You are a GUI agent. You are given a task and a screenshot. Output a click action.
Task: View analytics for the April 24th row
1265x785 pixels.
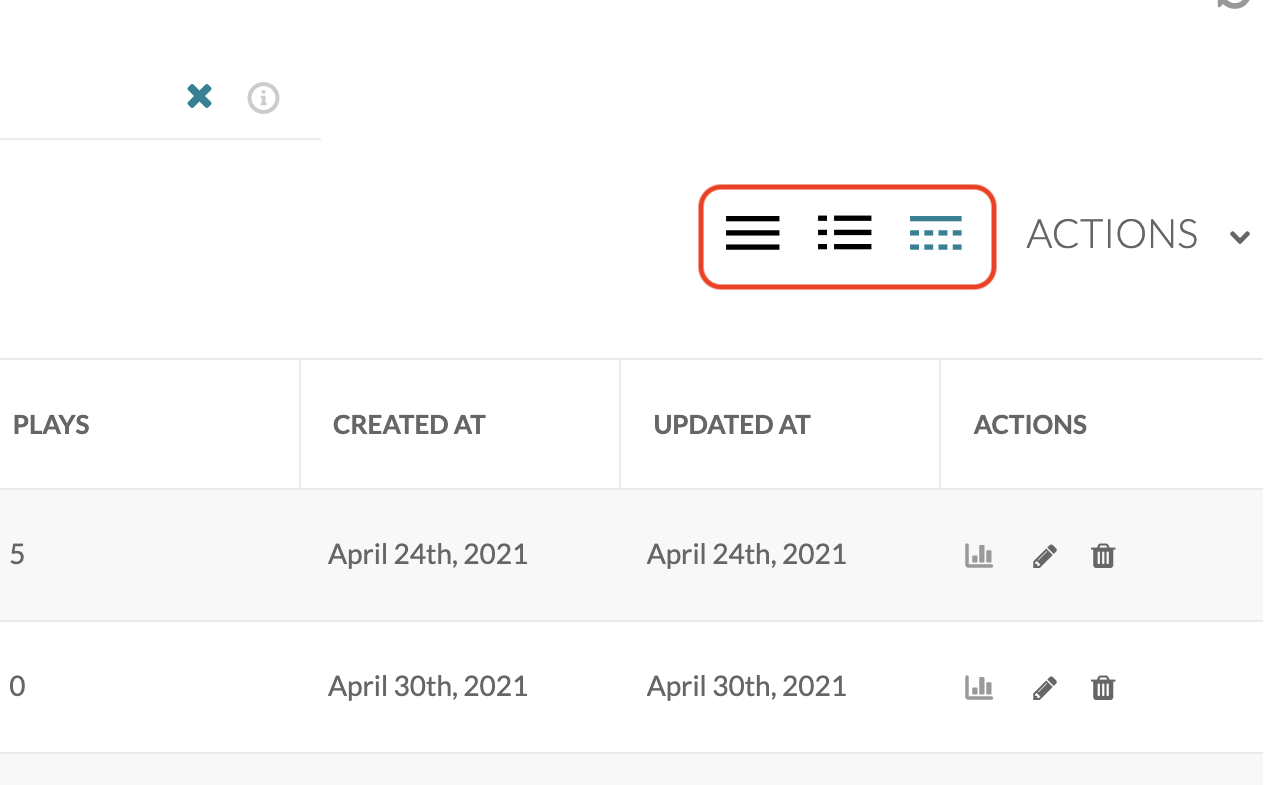[x=978, y=556]
